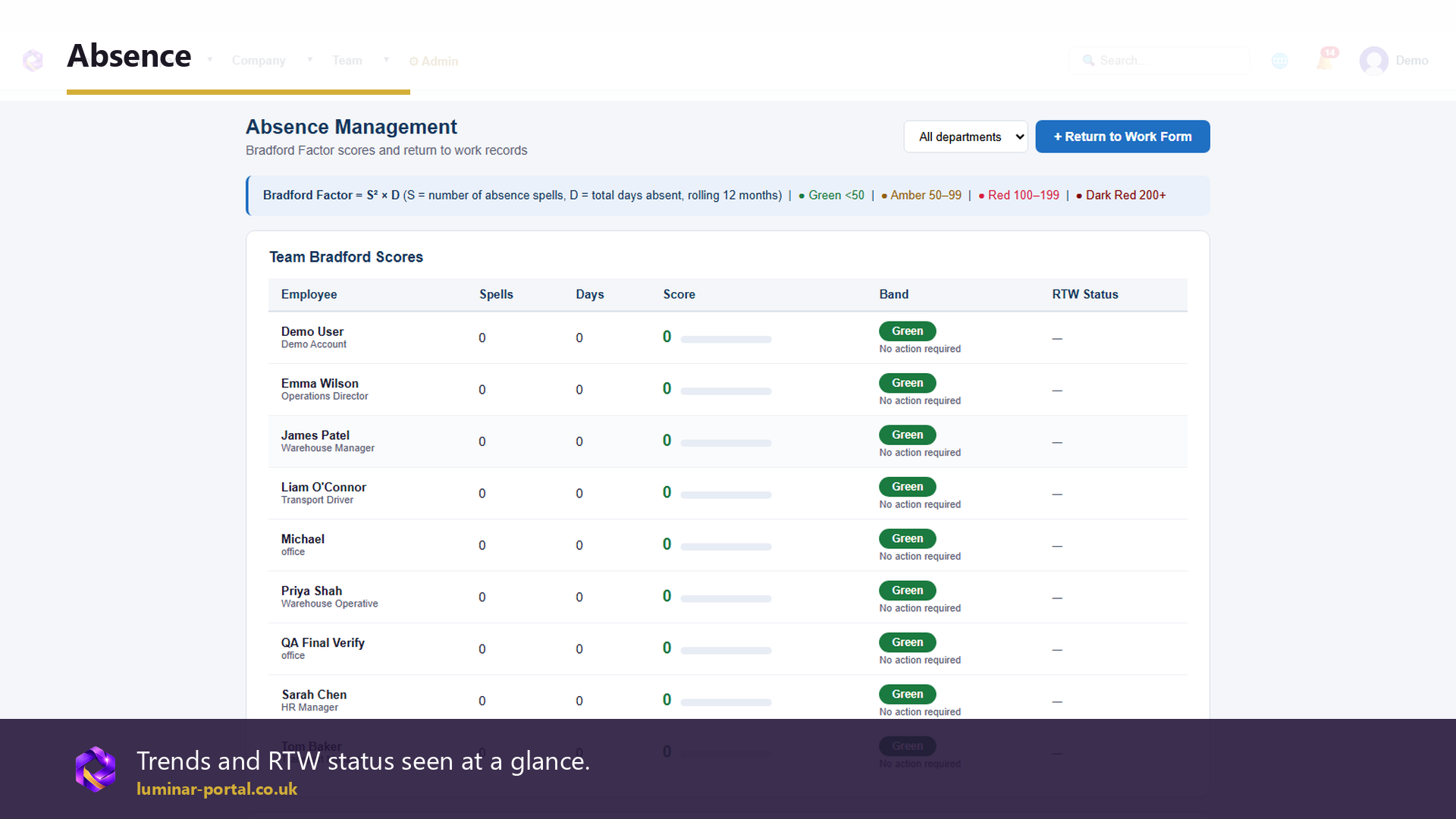Select the Michael employee name
The image size is (1456, 819).
click(x=303, y=538)
